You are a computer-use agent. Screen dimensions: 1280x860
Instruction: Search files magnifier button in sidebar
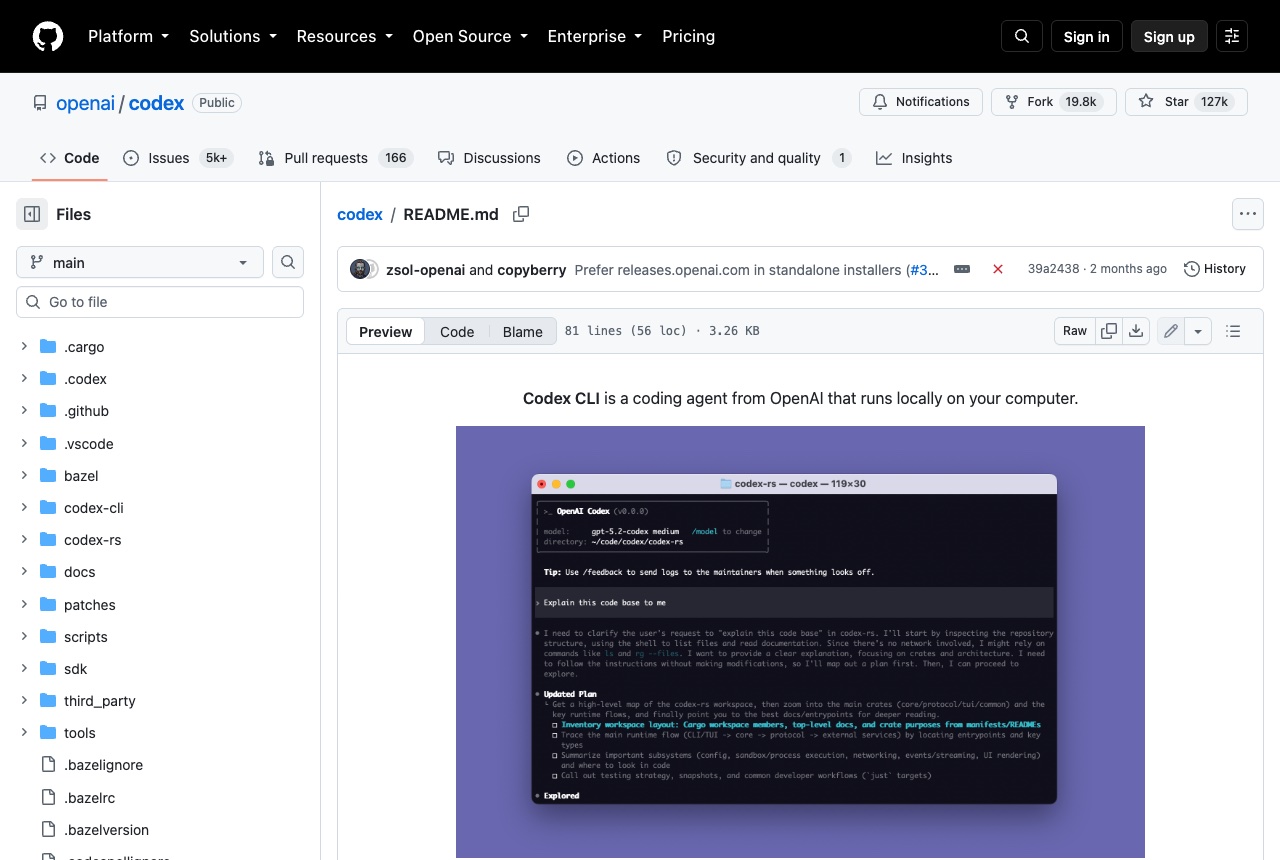288,262
